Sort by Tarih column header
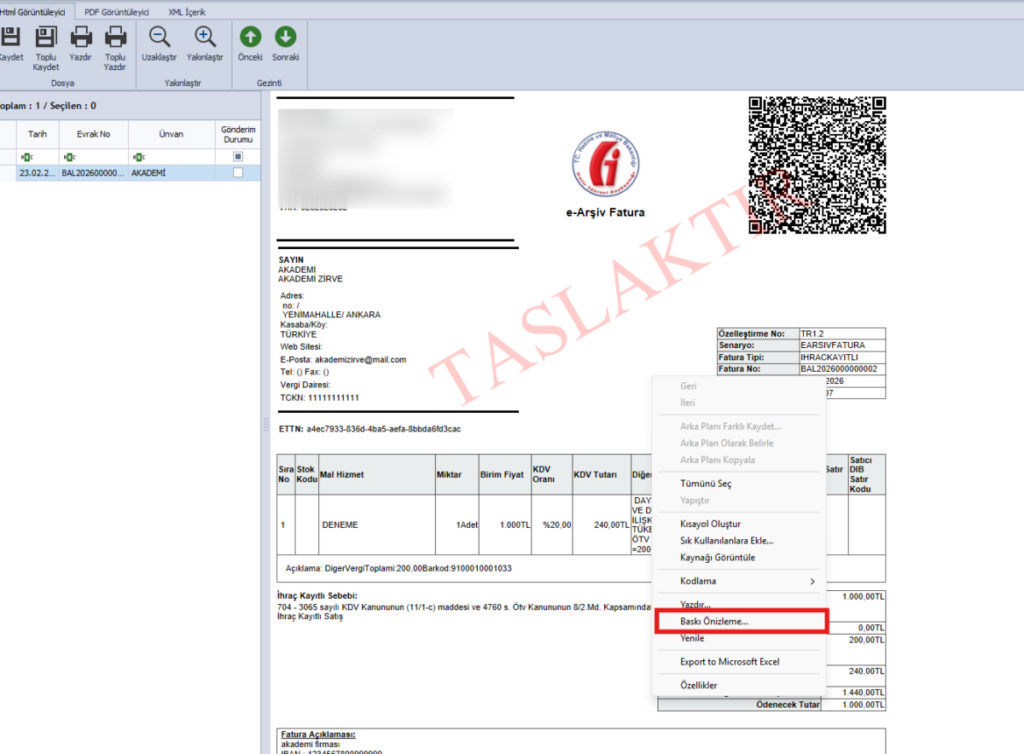The width and height of the screenshot is (1024, 754). tap(37, 134)
